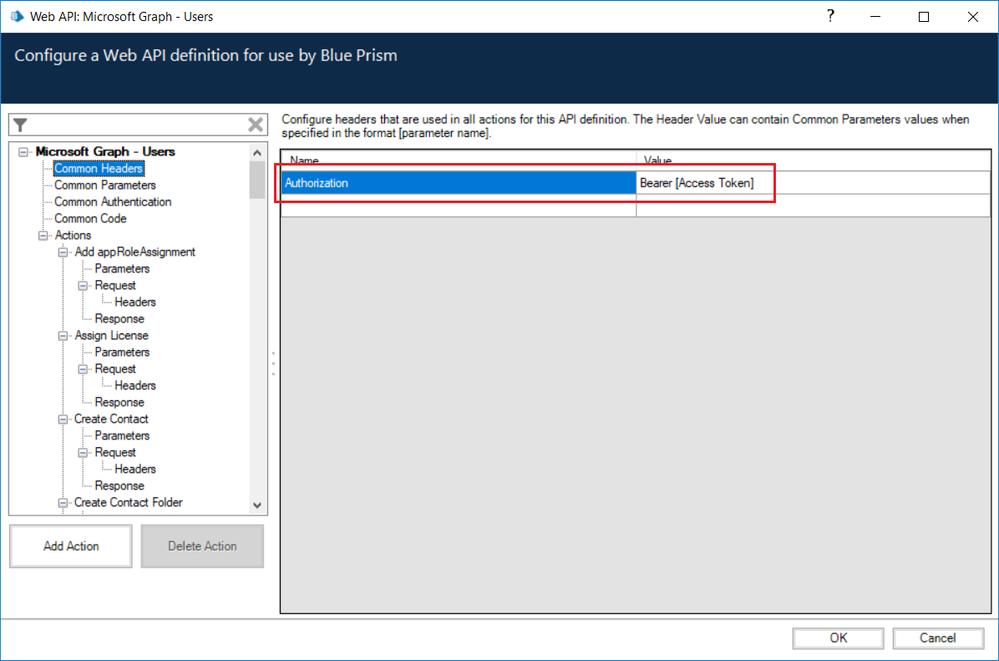Collapse the Add appRoleAssignment node
This screenshot has height=661, width=999.
63,252
